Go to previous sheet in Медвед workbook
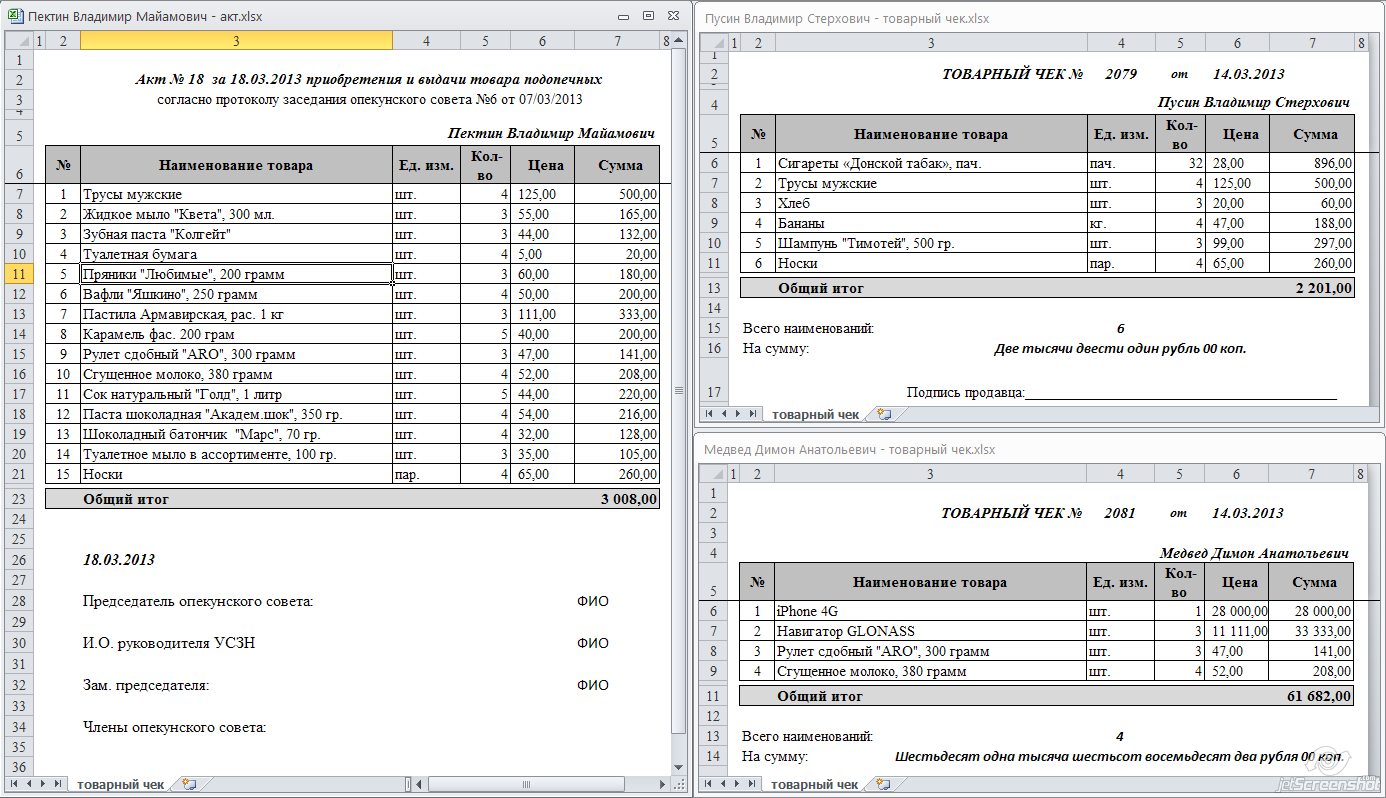 723,784
